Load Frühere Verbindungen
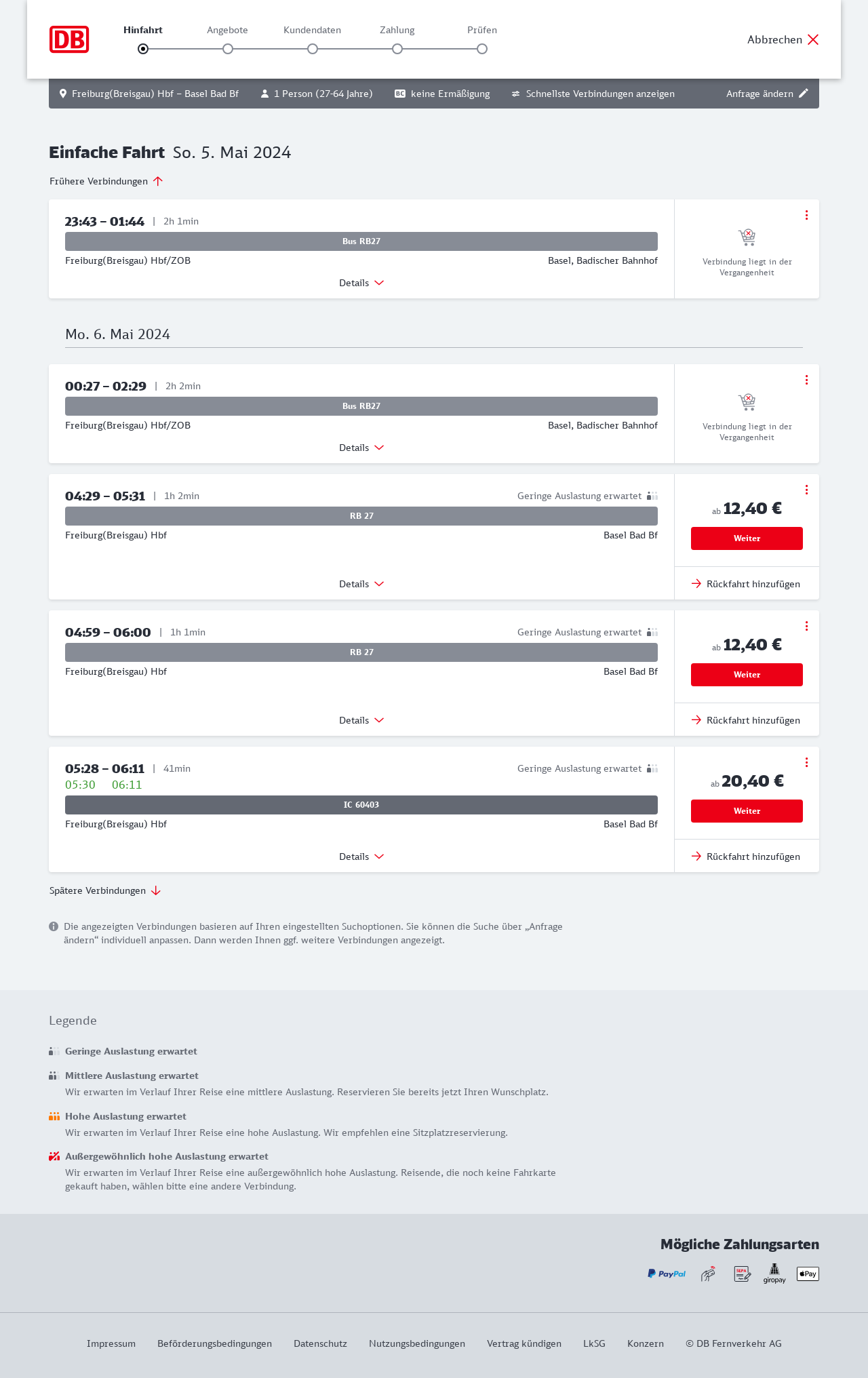The height and width of the screenshot is (1378, 868). (106, 181)
